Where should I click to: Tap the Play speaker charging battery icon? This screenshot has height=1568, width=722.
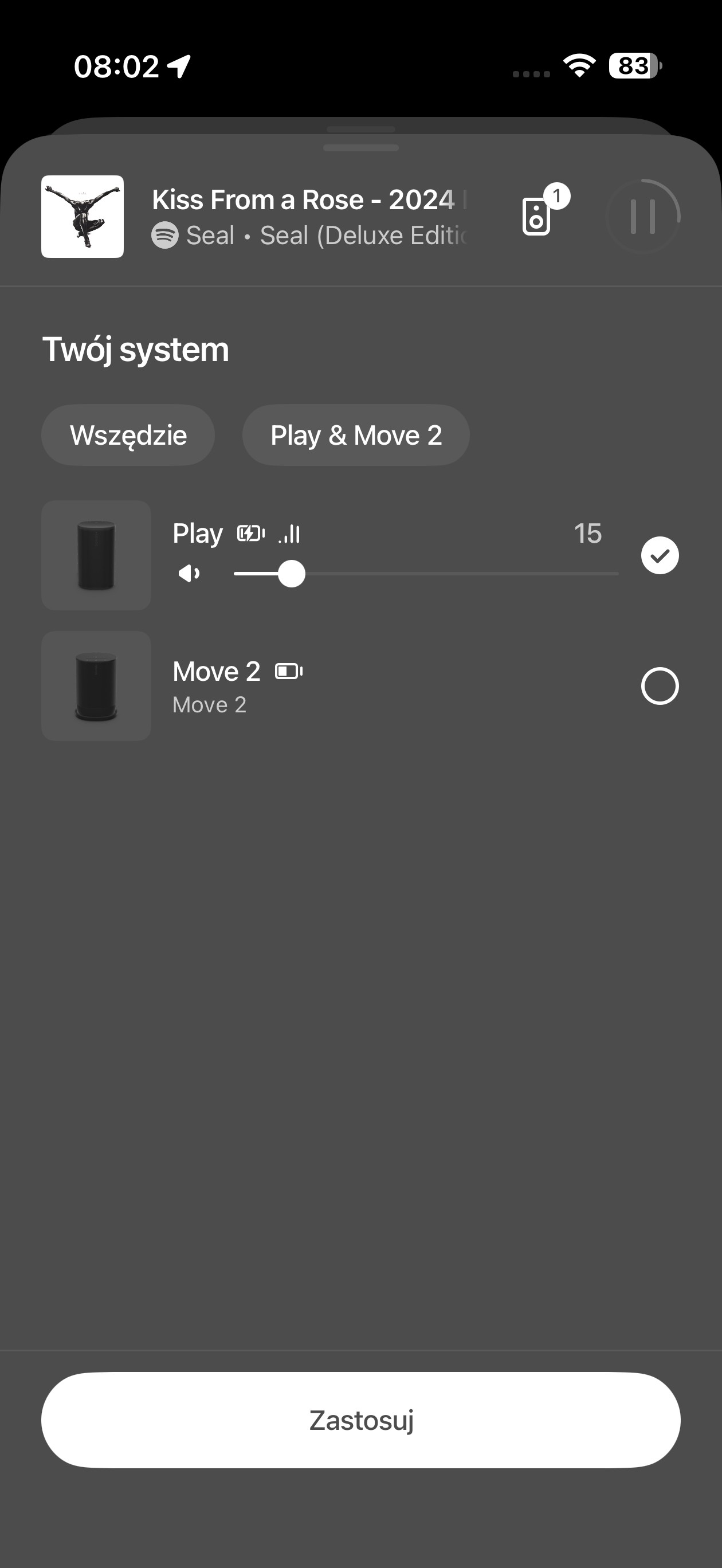click(x=251, y=534)
